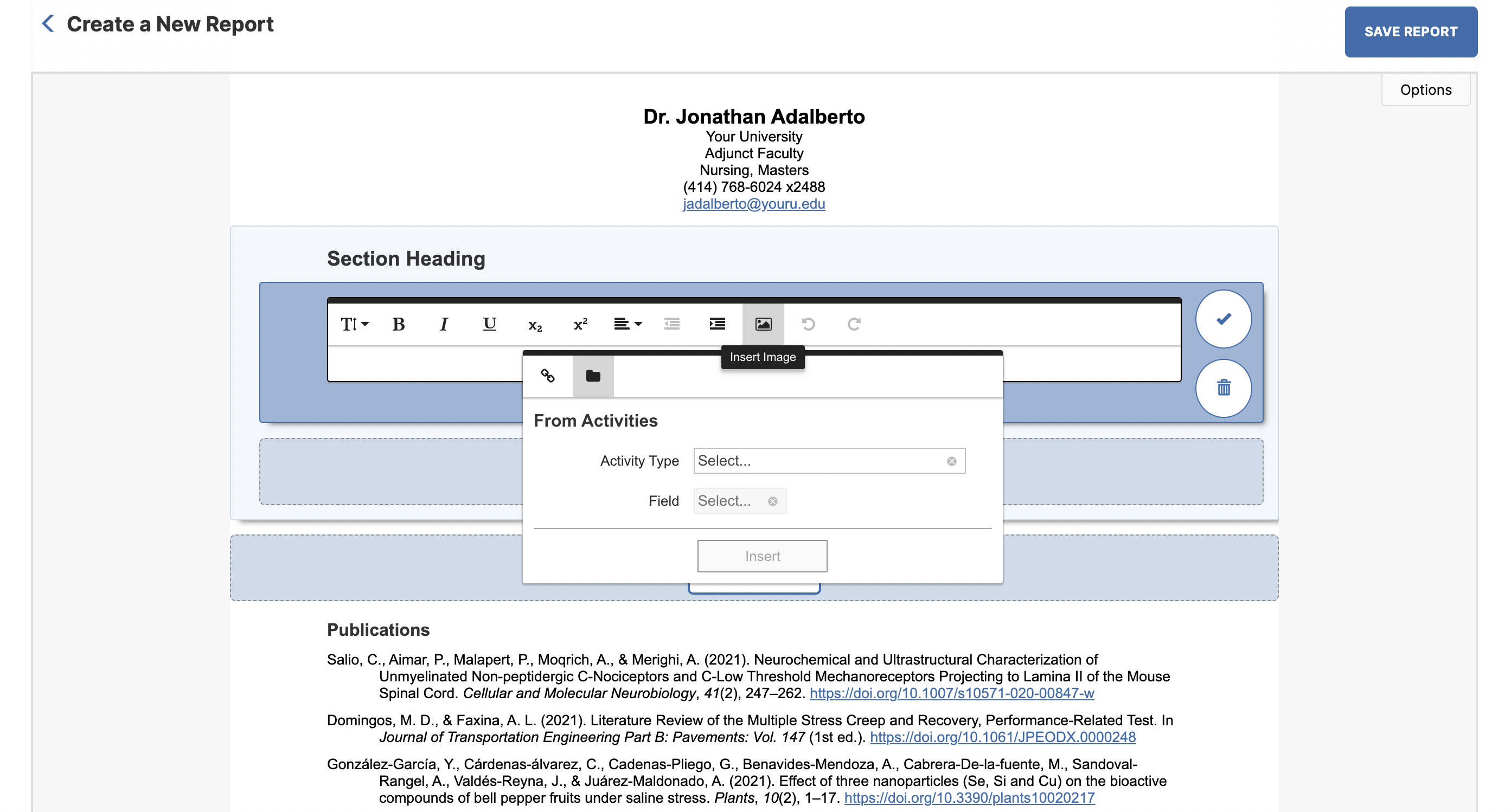Viewport: 1511px width, 812px height.
Task: Delete the section using the trash icon
Action: pos(1224,388)
